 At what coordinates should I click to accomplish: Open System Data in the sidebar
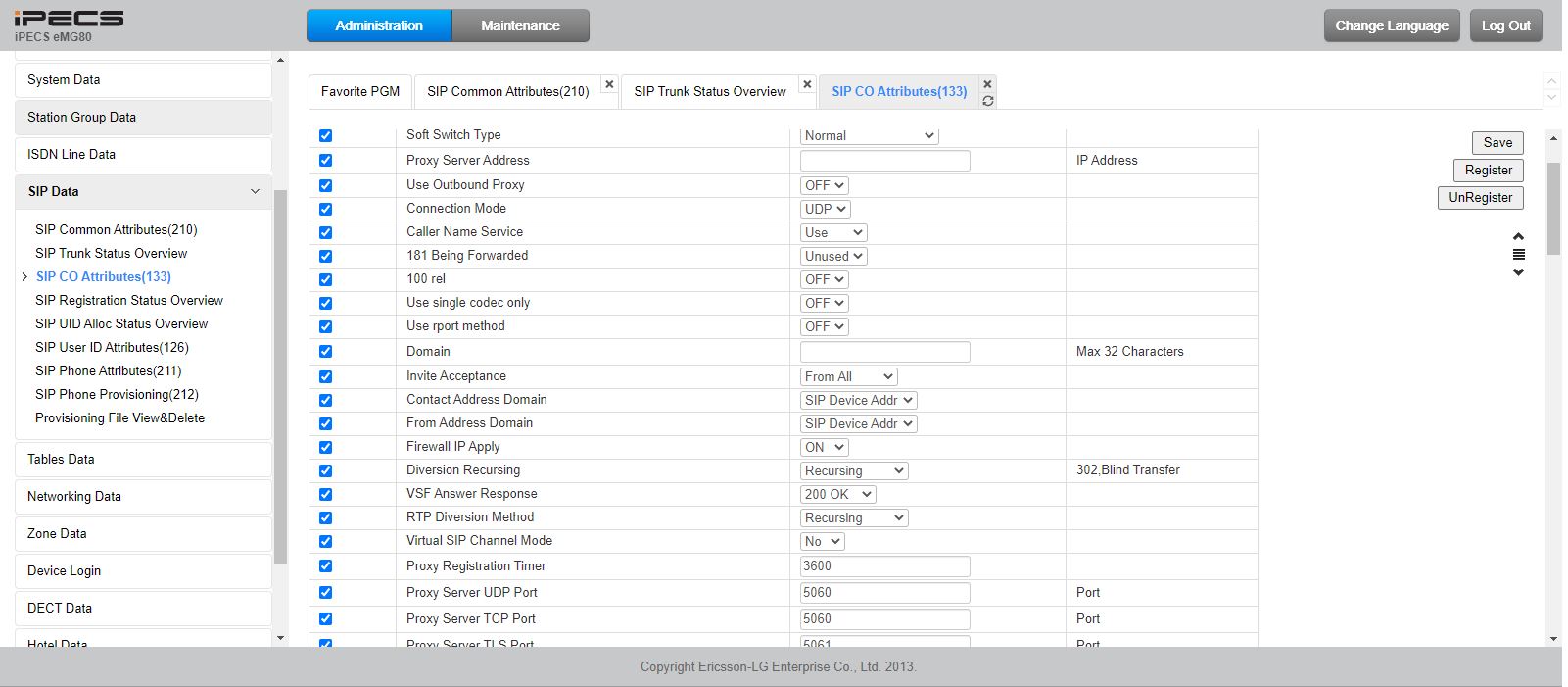click(x=143, y=80)
